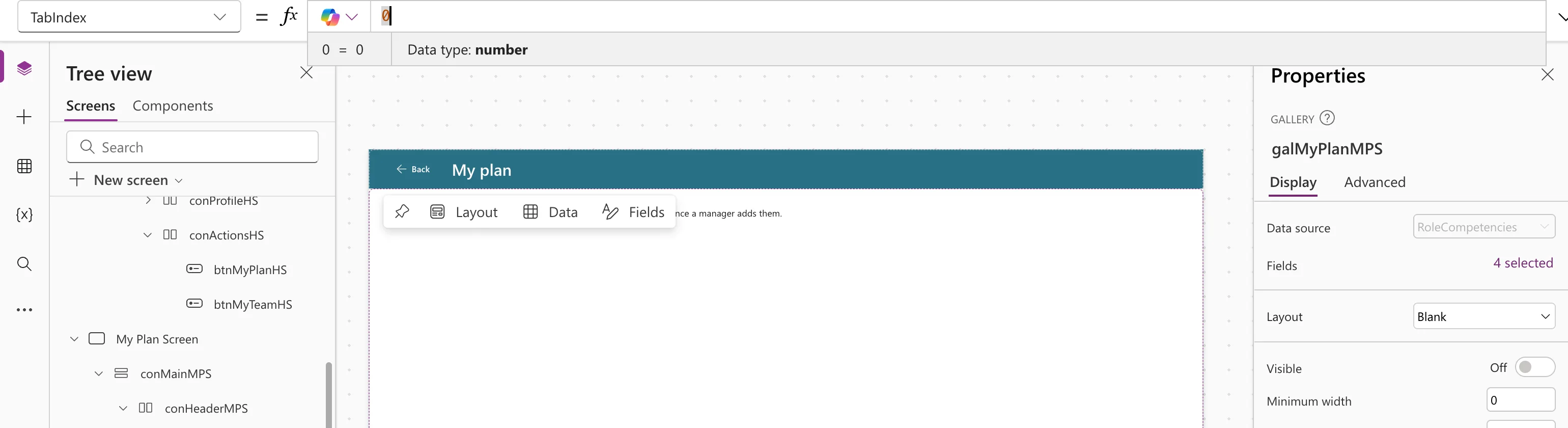
Task: Open the Layout Blank dropdown
Action: (x=1483, y=316)
